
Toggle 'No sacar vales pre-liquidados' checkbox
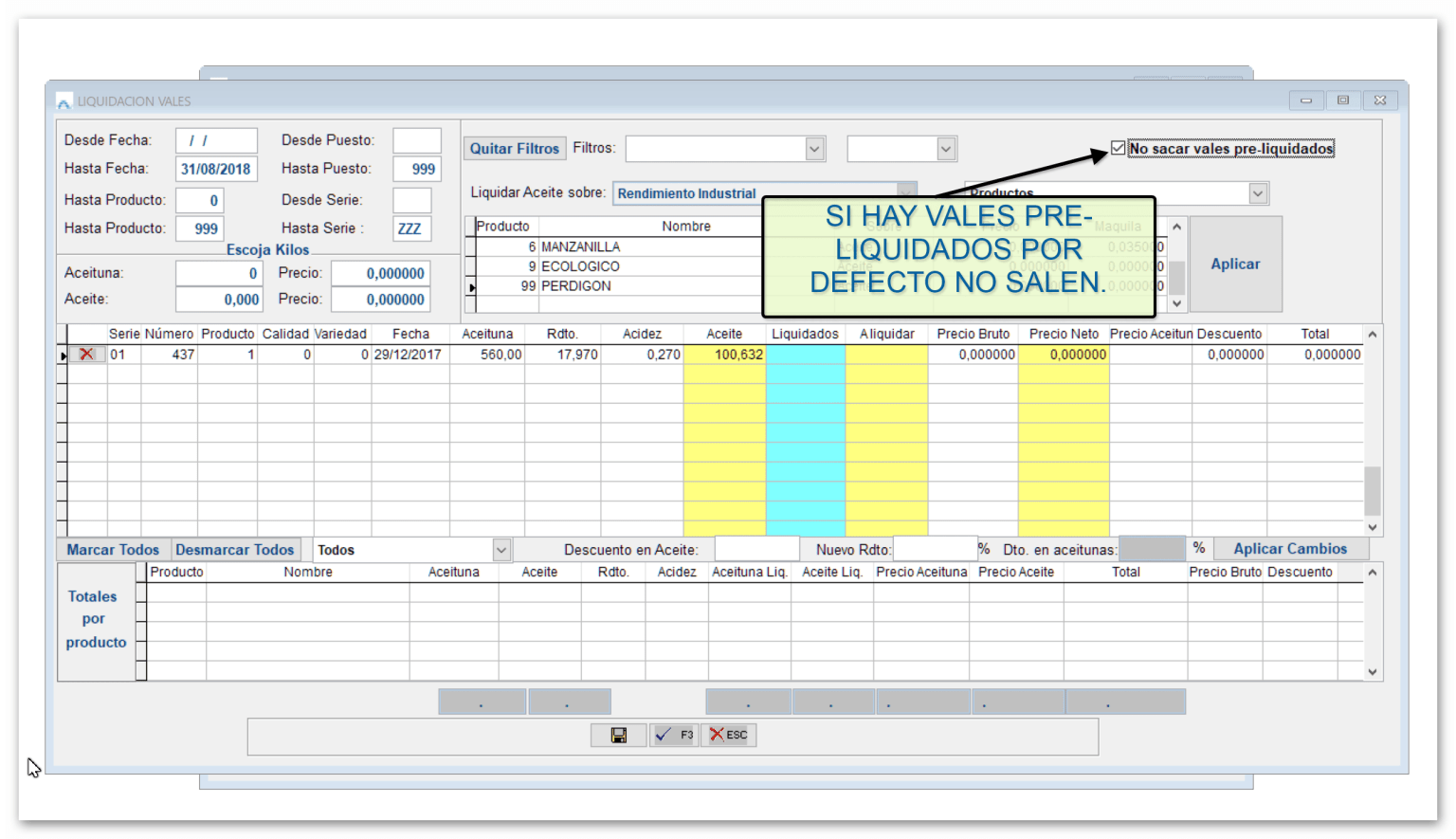[1119, 148]
